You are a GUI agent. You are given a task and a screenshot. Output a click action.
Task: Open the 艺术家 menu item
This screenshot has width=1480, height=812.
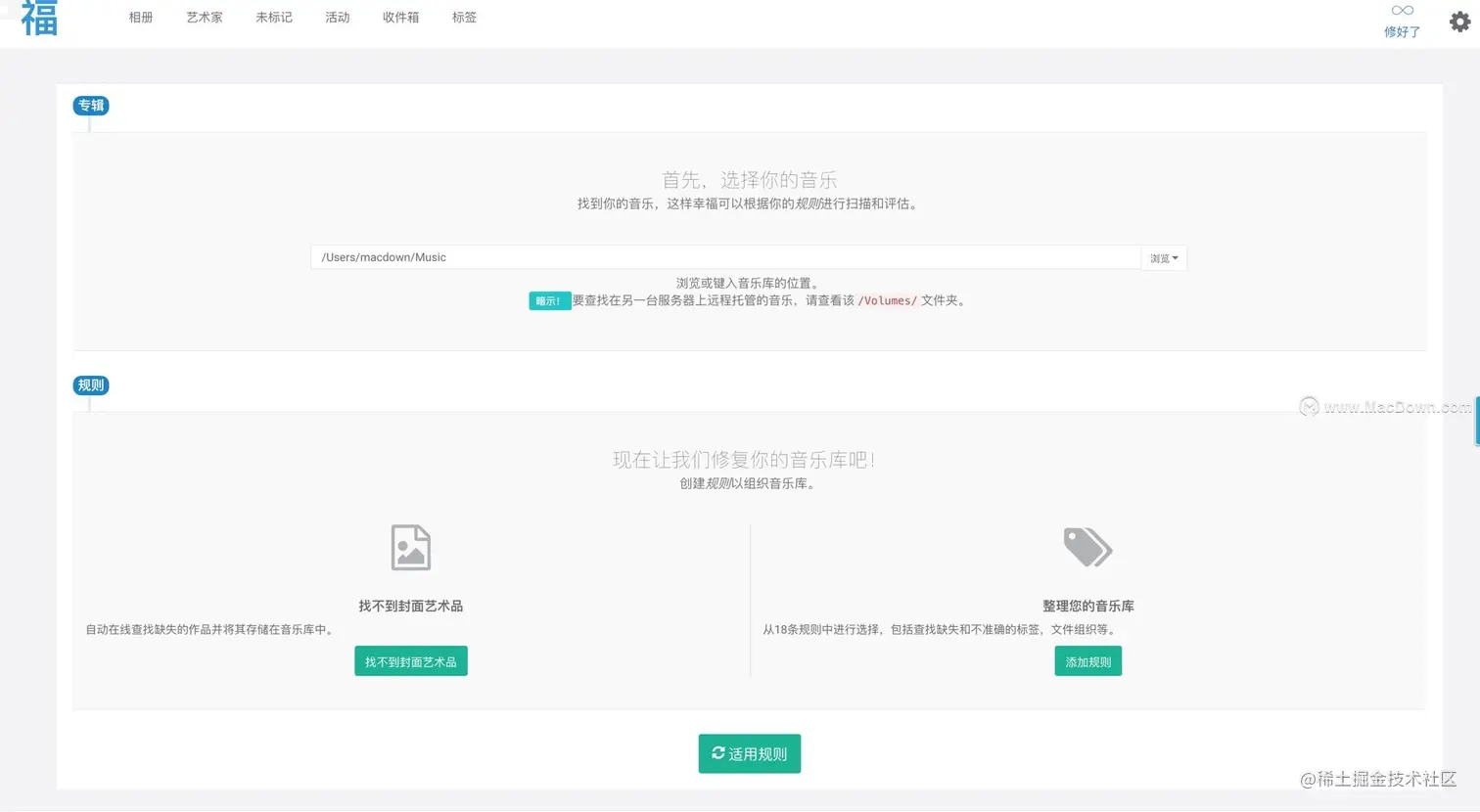coord(205,18)
